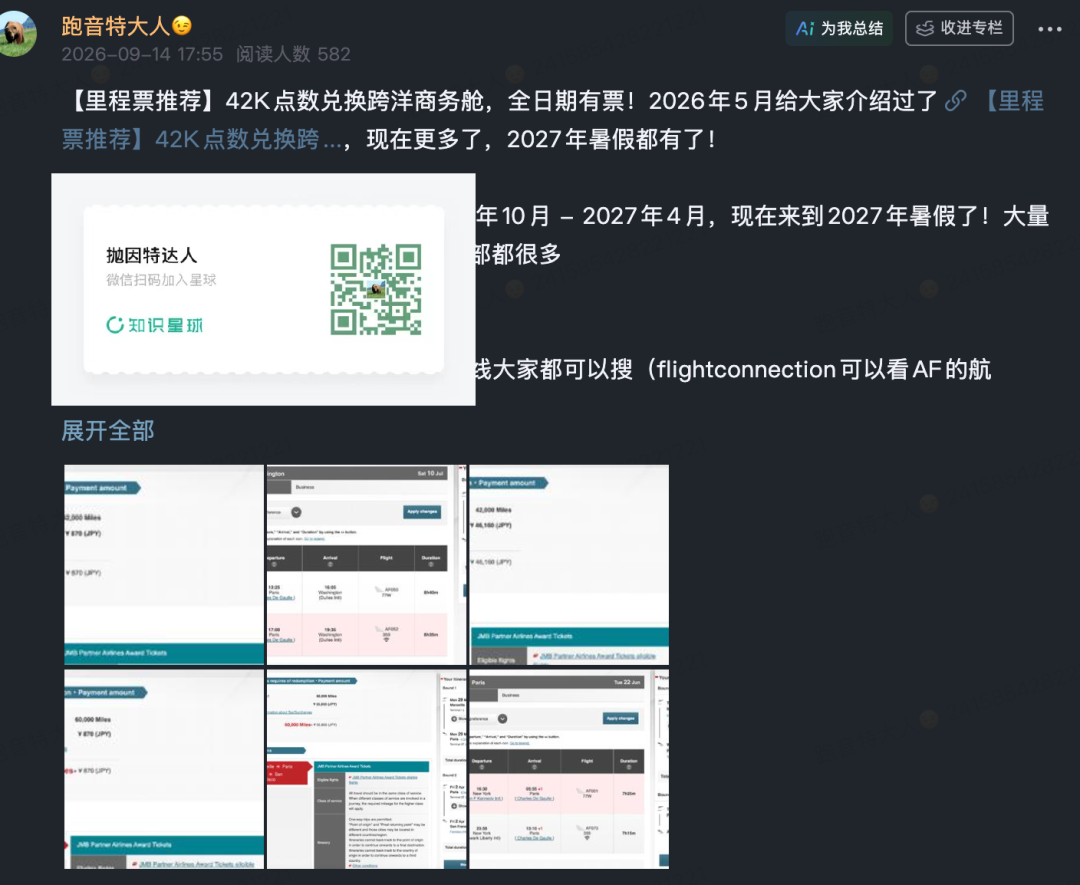Open the author's avatar picture
The image size is (1080, 885).
17,34
